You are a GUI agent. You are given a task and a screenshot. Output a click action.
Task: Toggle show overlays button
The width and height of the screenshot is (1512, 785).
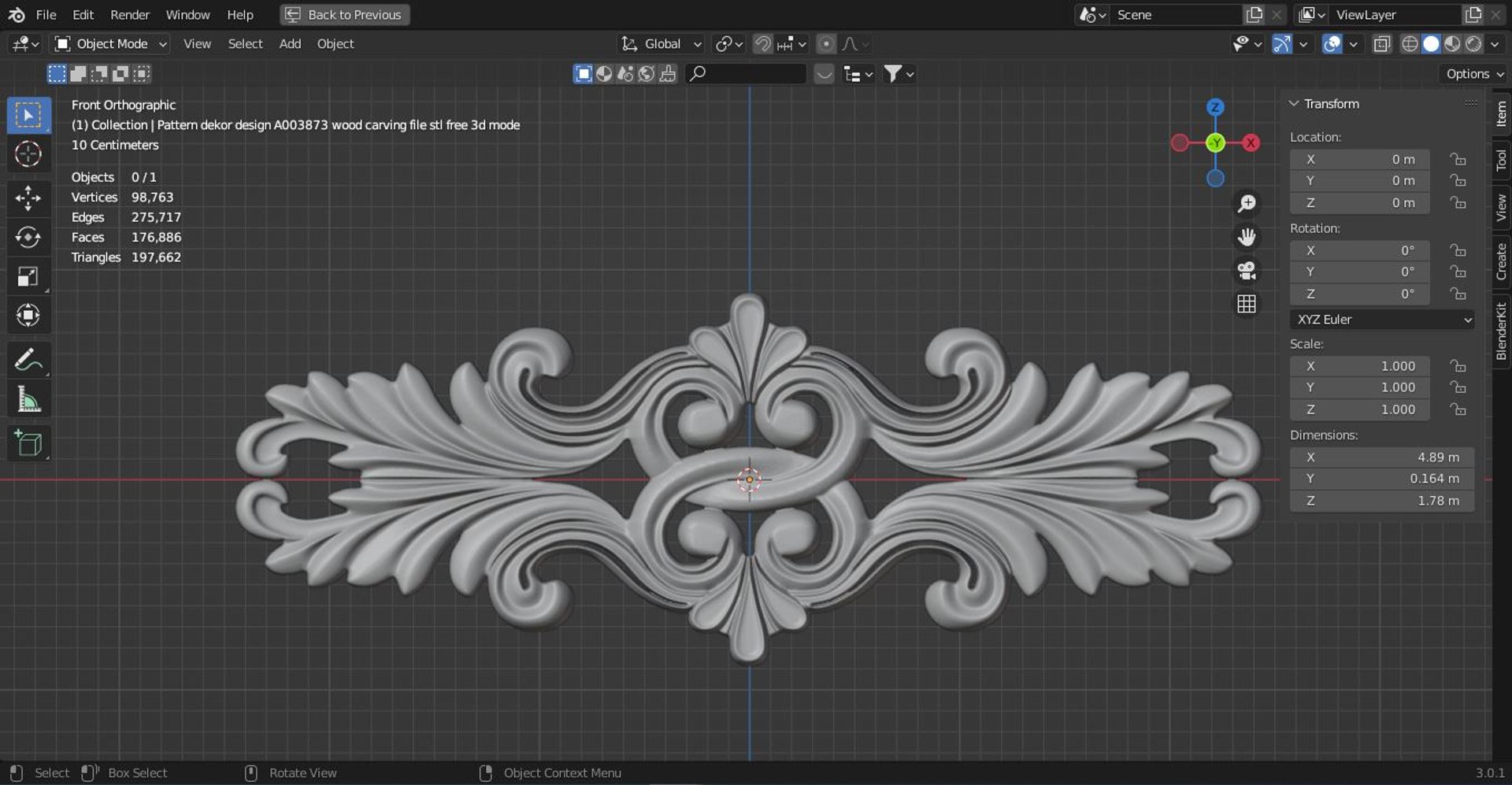coord(1332,44)
